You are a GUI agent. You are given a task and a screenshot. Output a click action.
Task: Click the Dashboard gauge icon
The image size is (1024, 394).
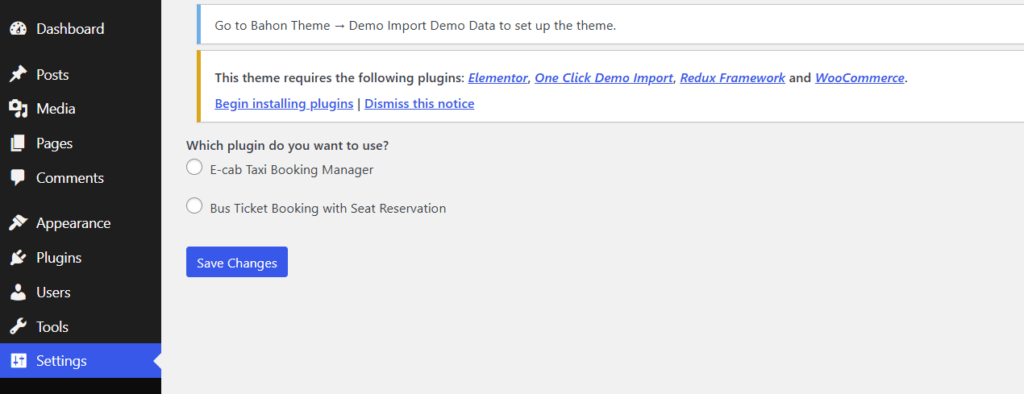coord(18,29)
